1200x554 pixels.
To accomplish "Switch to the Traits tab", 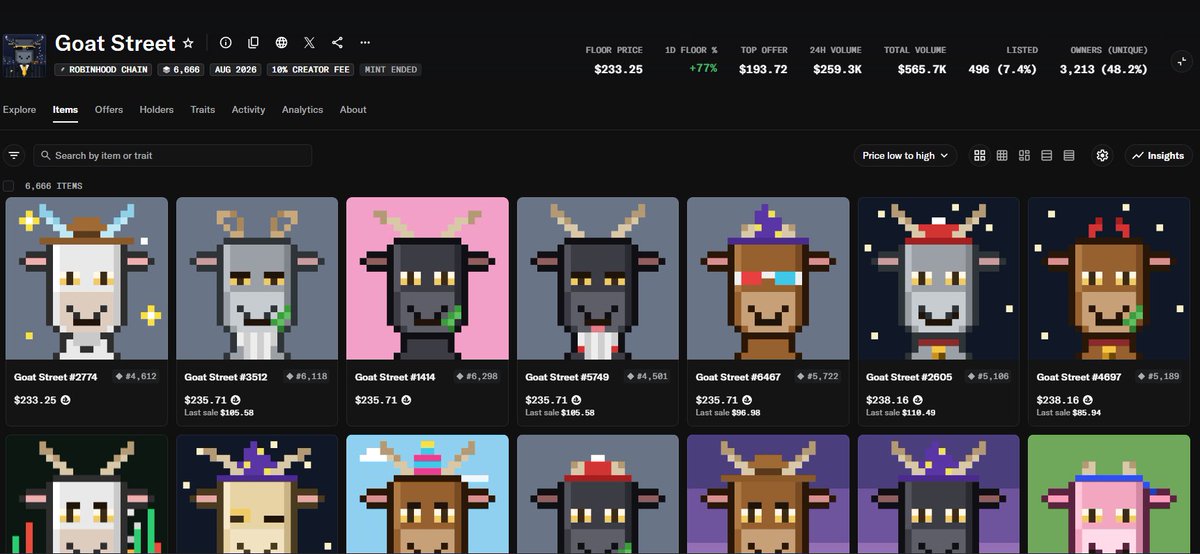I will tap(203, 110).
